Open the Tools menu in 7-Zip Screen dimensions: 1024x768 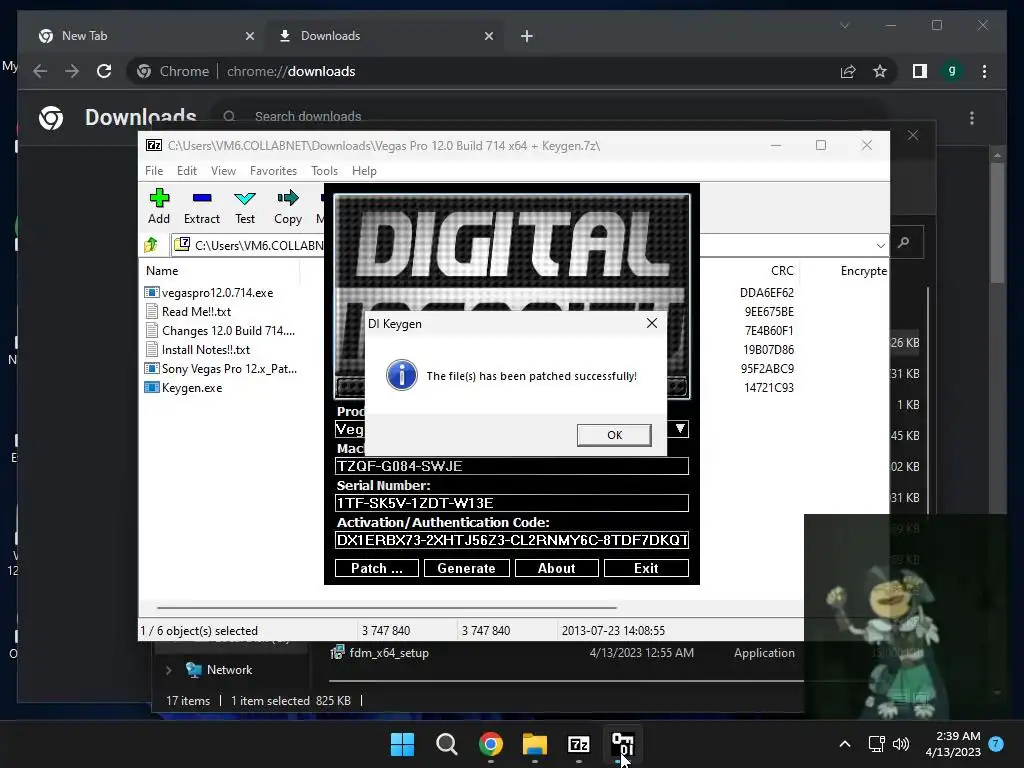click(324, 170)
